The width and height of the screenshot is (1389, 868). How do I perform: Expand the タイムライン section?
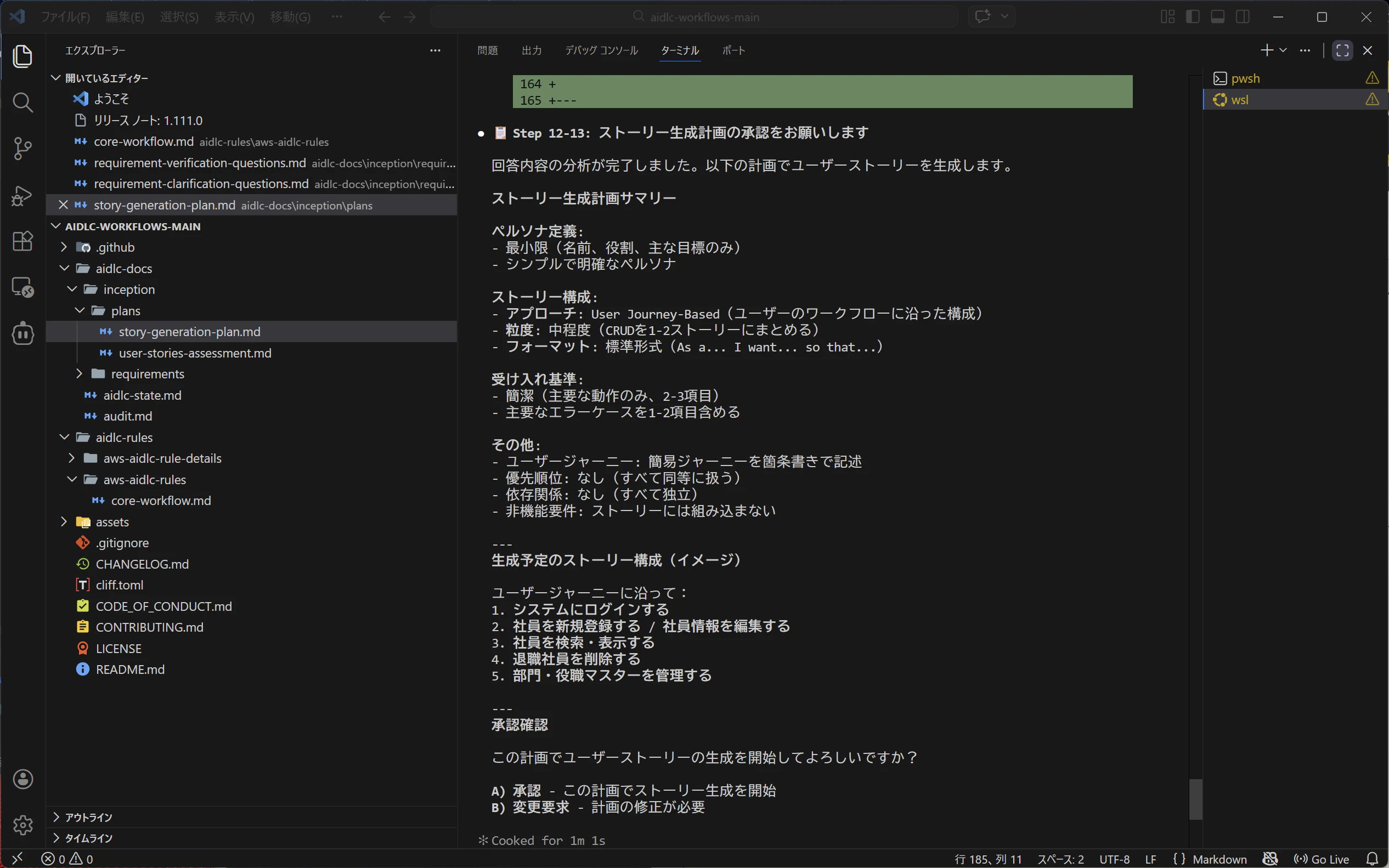coord(252,838)
